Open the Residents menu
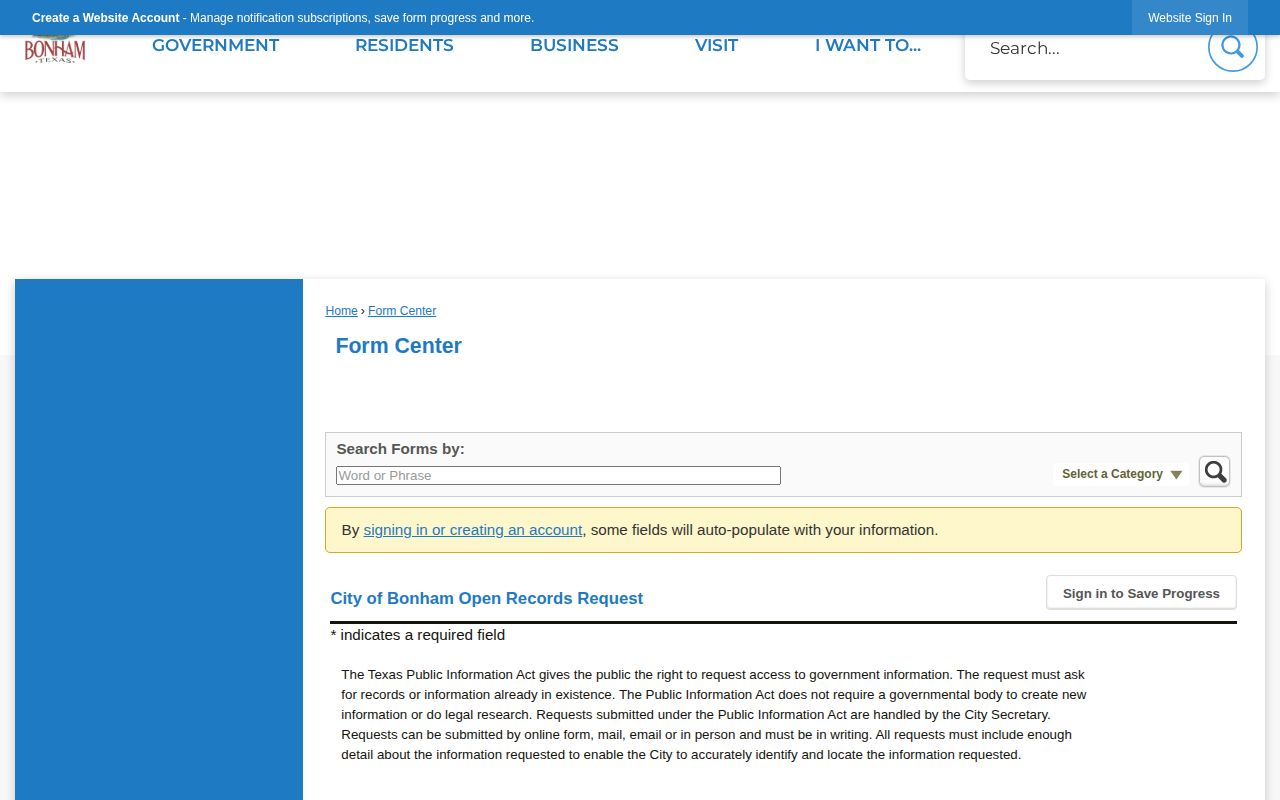The image size is (1280, 800). [404, 46]
